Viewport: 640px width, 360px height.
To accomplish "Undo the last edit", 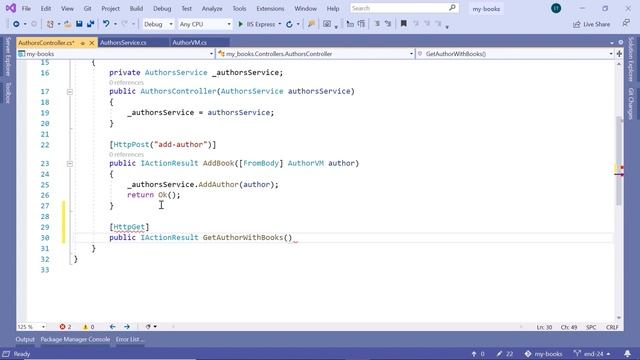I will [x=106, y=24].
